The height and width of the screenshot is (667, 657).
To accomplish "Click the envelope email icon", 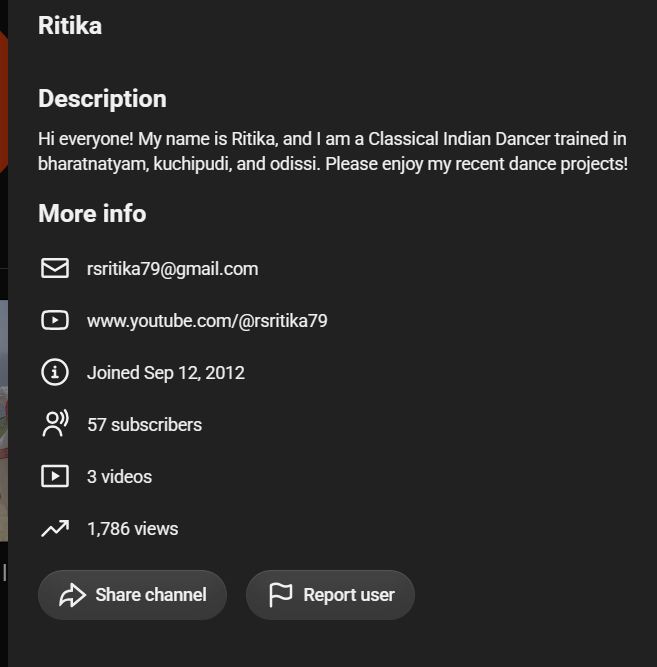I will click(55, 268).
